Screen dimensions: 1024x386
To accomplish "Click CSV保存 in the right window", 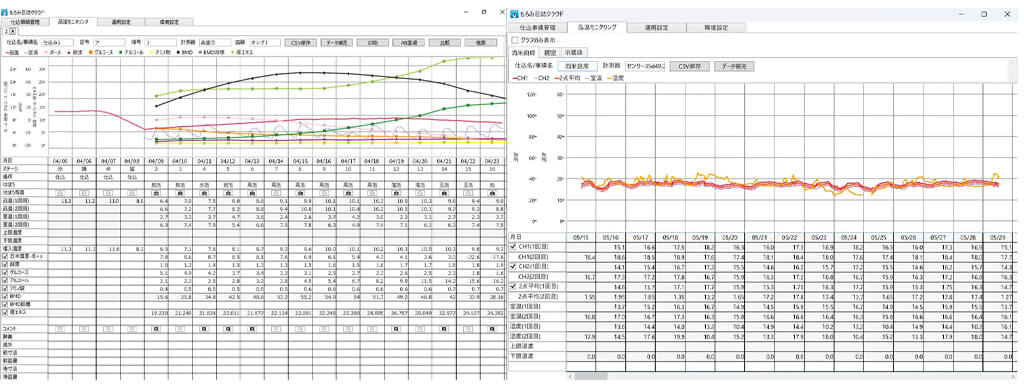I will coord(690,66).
